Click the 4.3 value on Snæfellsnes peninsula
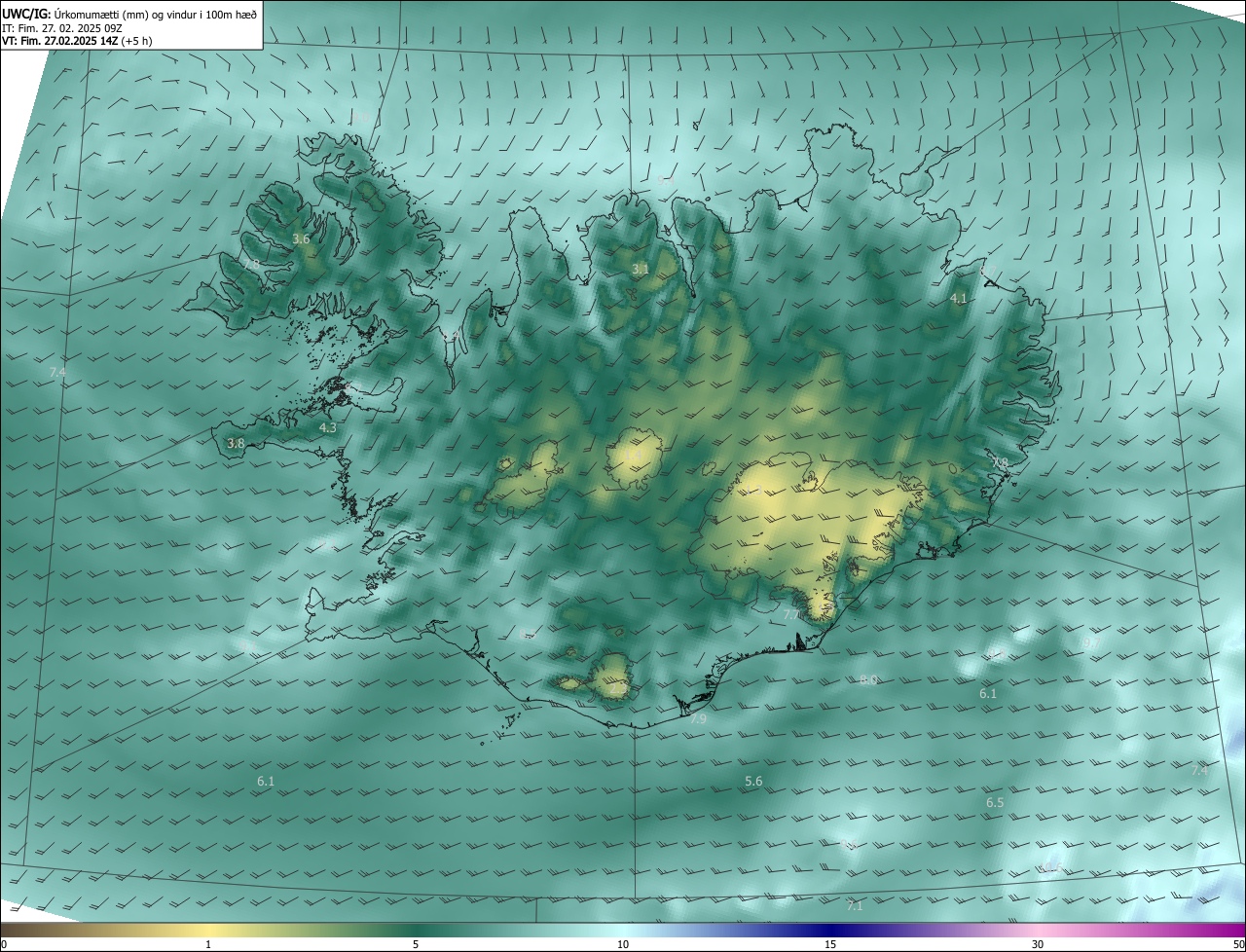Viewport: 1246px width, 952px height. click(x=328, y=427)
